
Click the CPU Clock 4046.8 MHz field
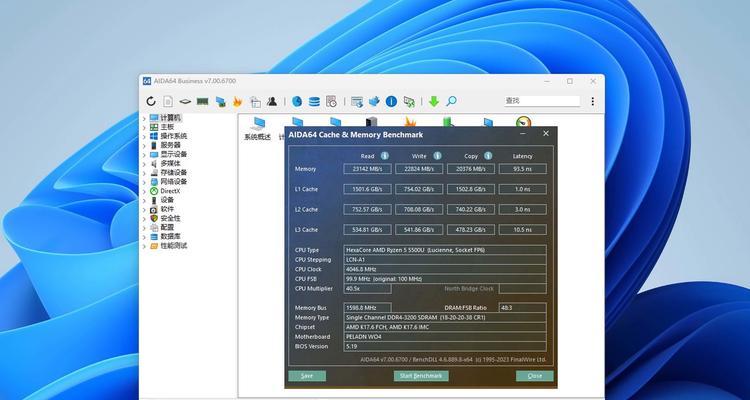pos(445,269)
